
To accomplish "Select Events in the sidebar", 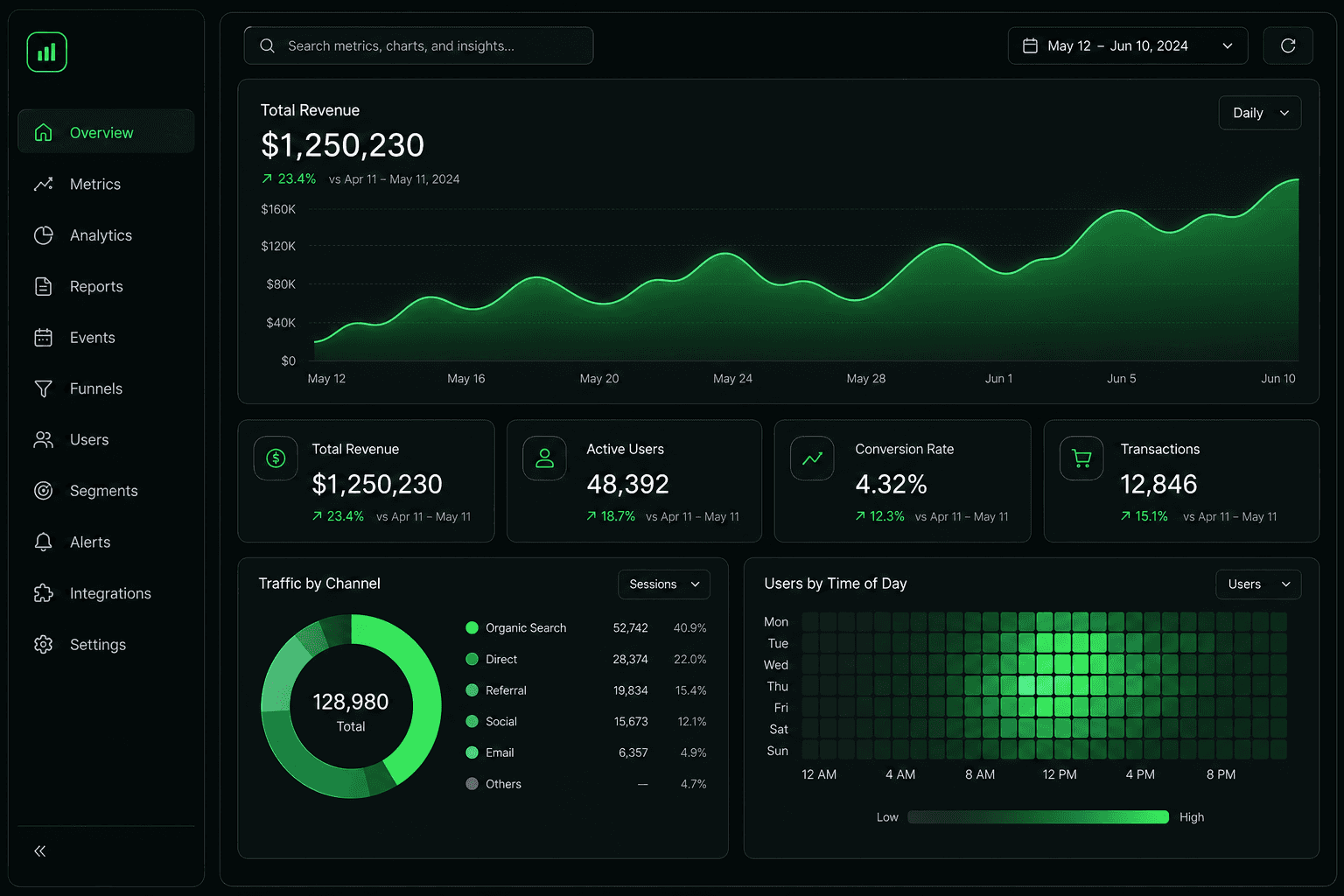I will 106,338.
